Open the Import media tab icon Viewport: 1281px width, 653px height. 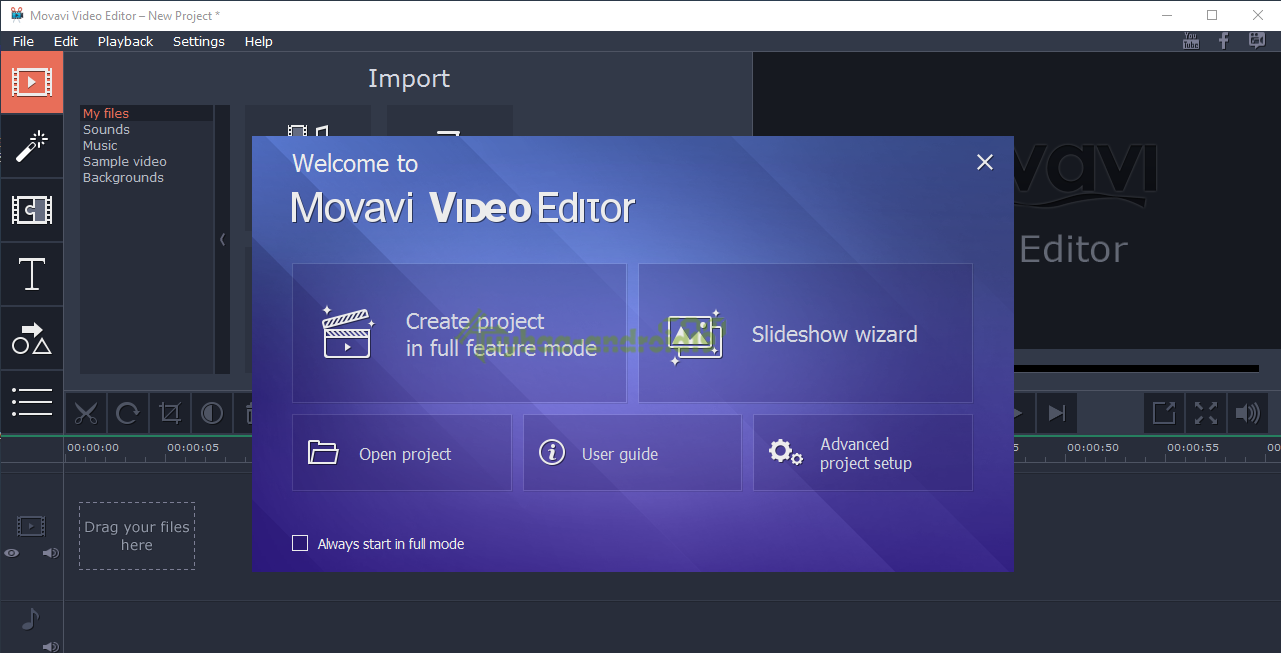coord(32,82)
